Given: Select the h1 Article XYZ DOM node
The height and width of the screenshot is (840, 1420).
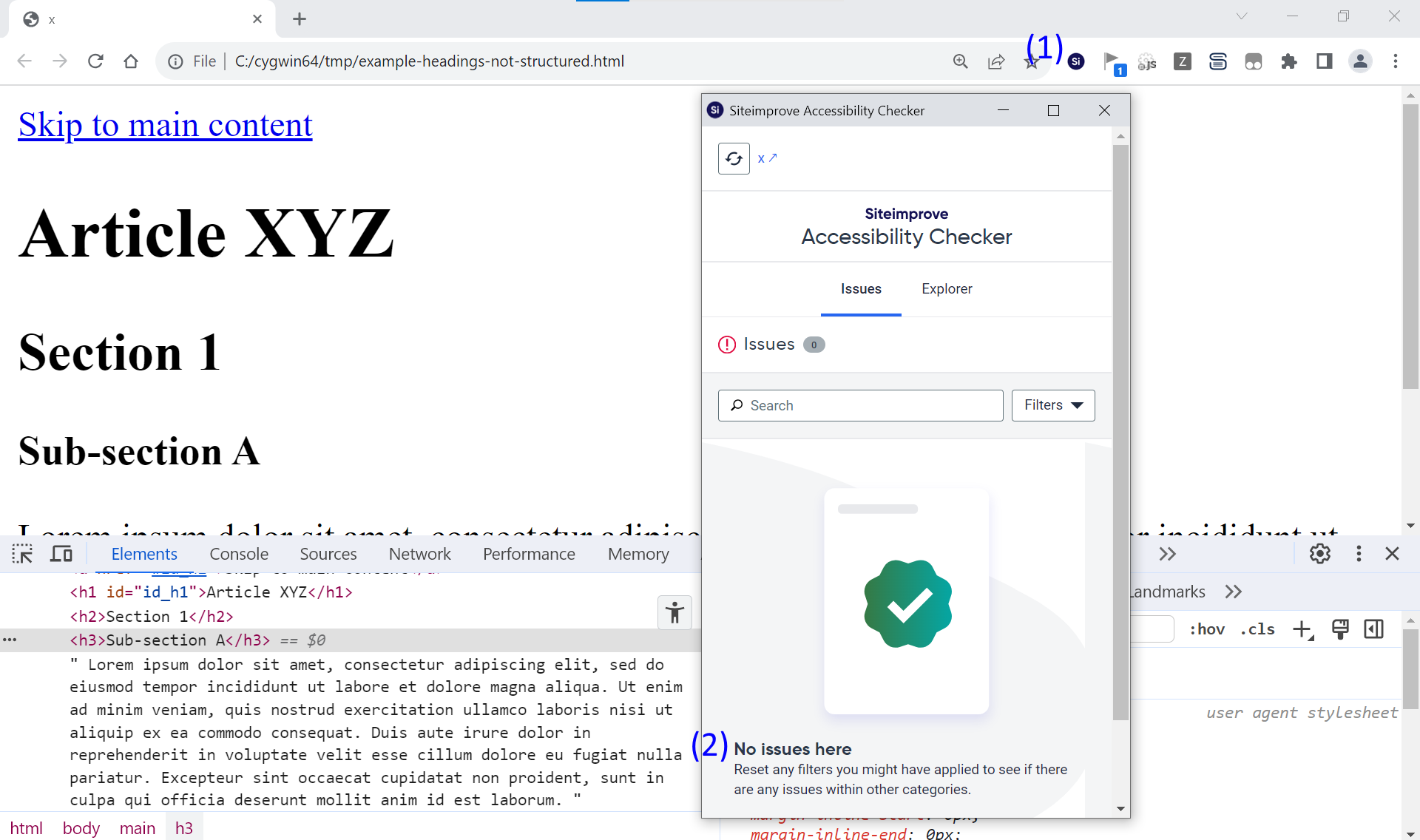Looking at the screenshot, I should click(211, 592).
